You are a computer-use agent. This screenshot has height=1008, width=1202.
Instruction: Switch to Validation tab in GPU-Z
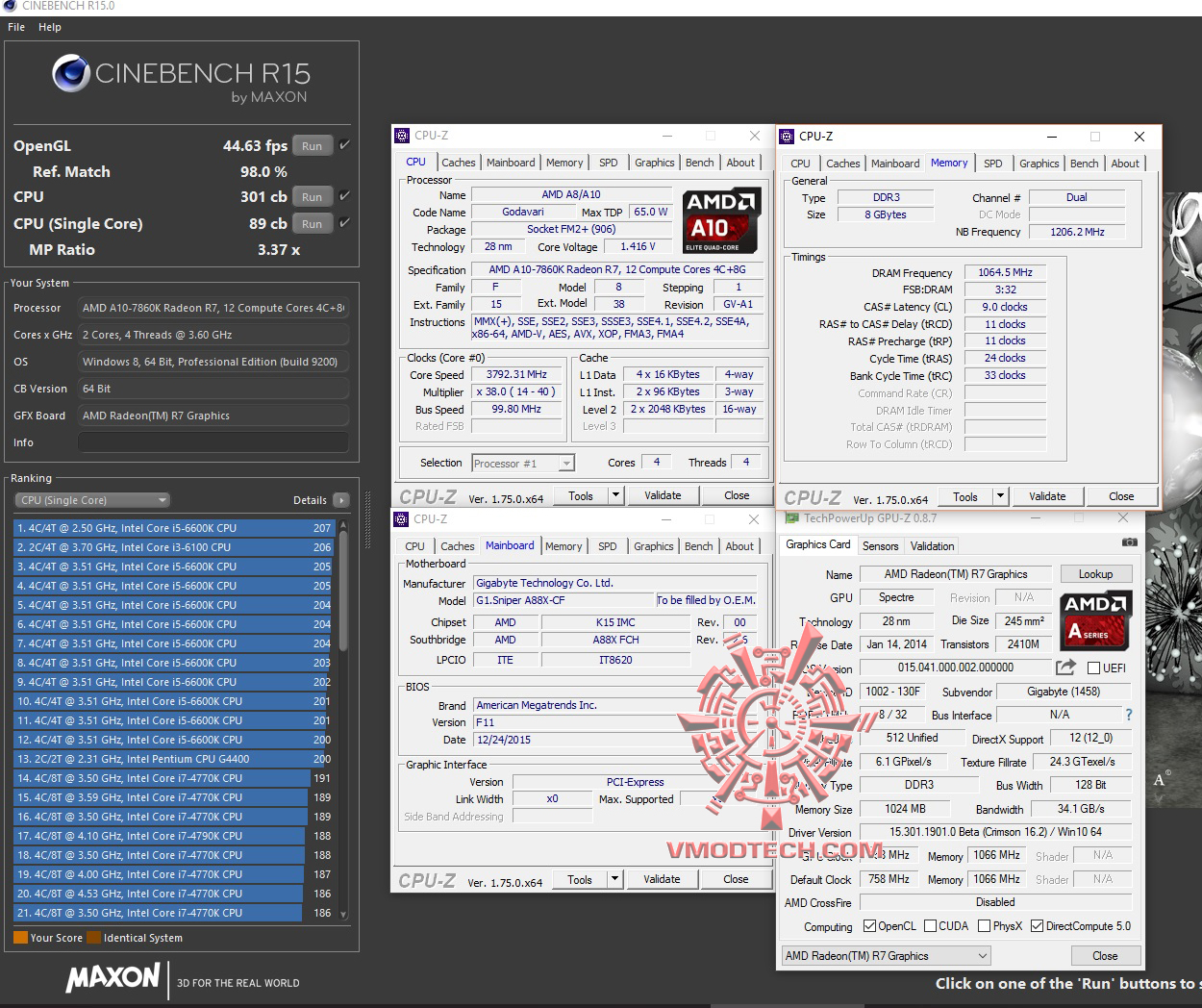(932, 546)
